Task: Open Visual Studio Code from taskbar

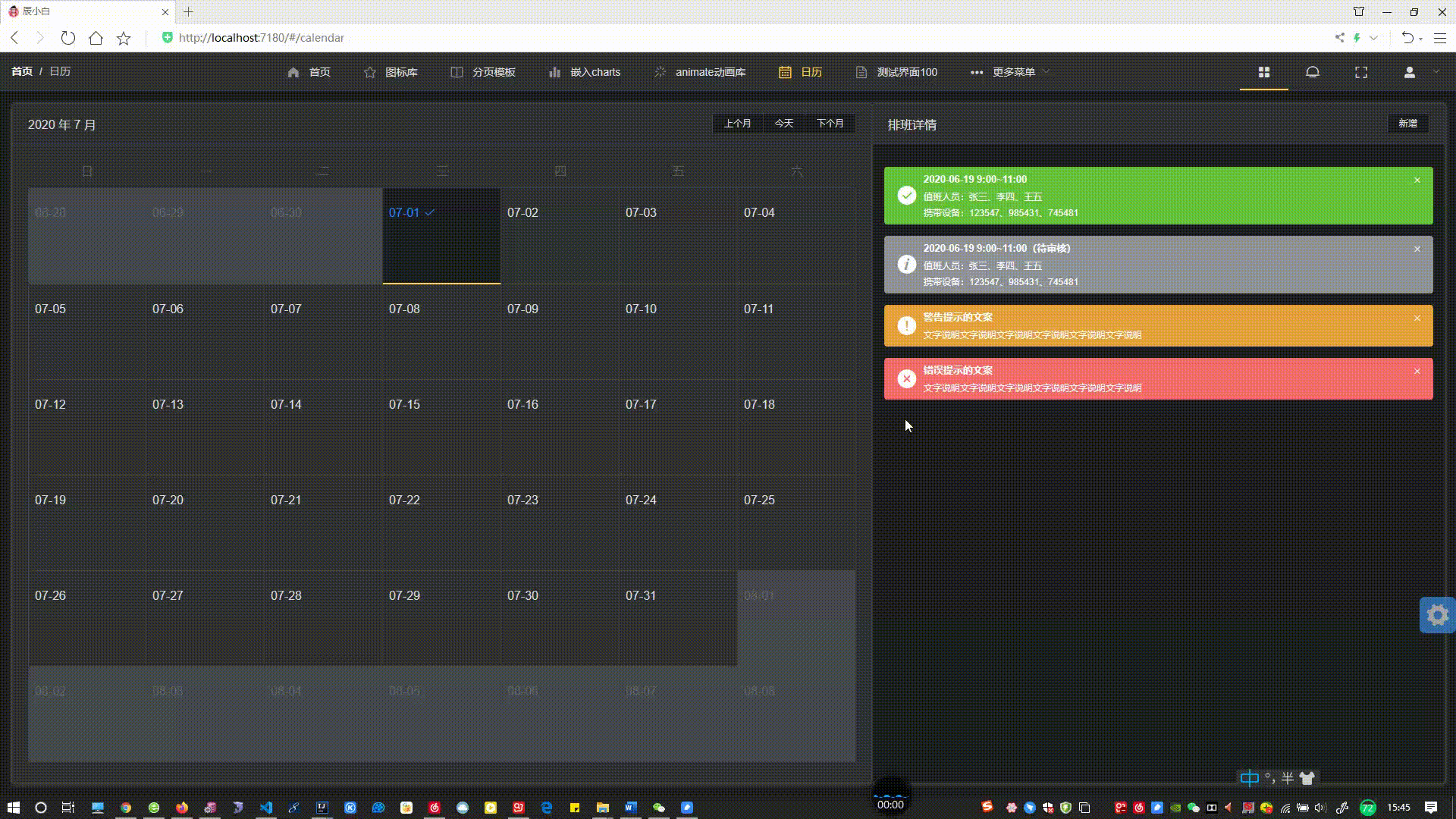Action: (x=266, y=808)
